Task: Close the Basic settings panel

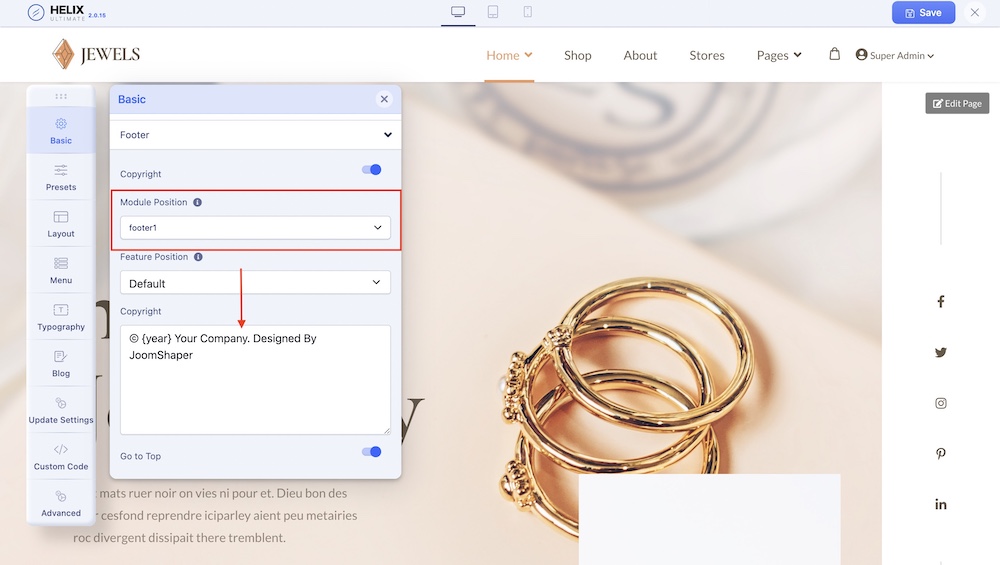Action: (x=384, y=99)
